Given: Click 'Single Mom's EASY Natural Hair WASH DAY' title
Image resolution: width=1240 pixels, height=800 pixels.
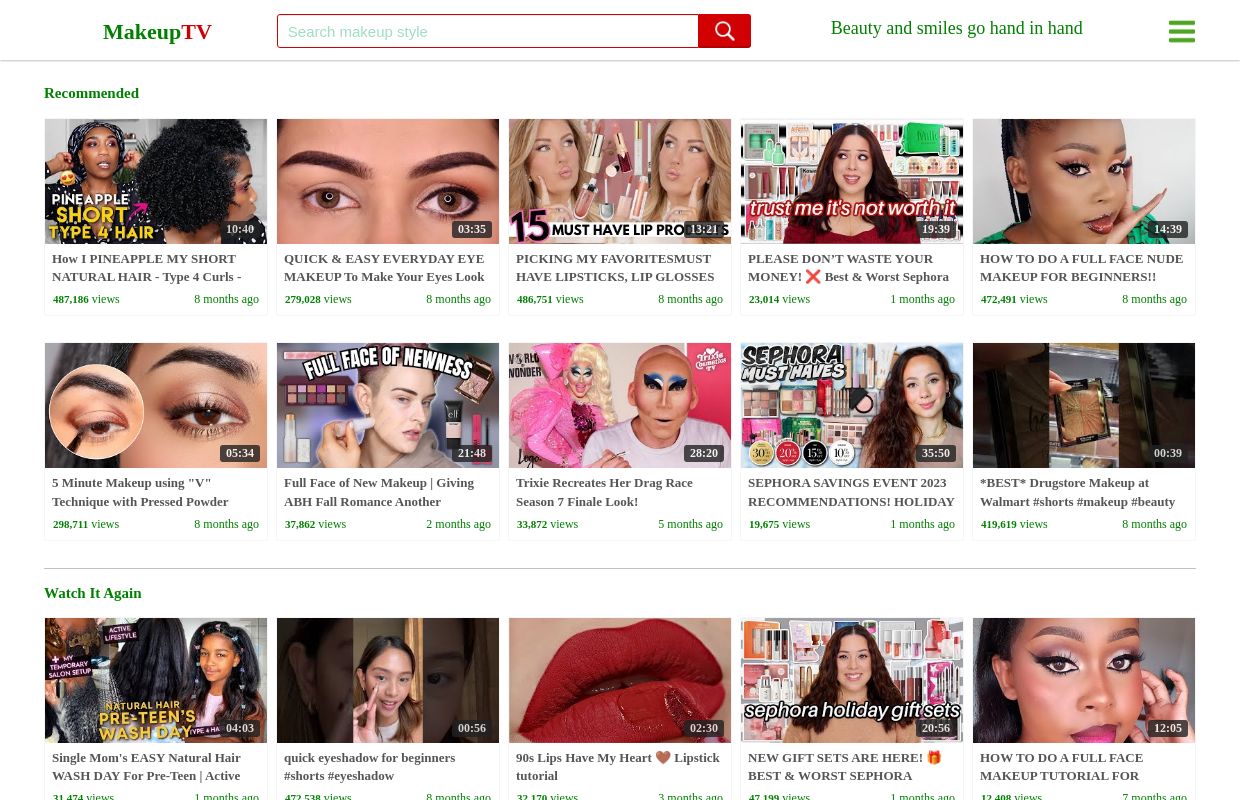Looking at the screenshot, I should (146, 766).
